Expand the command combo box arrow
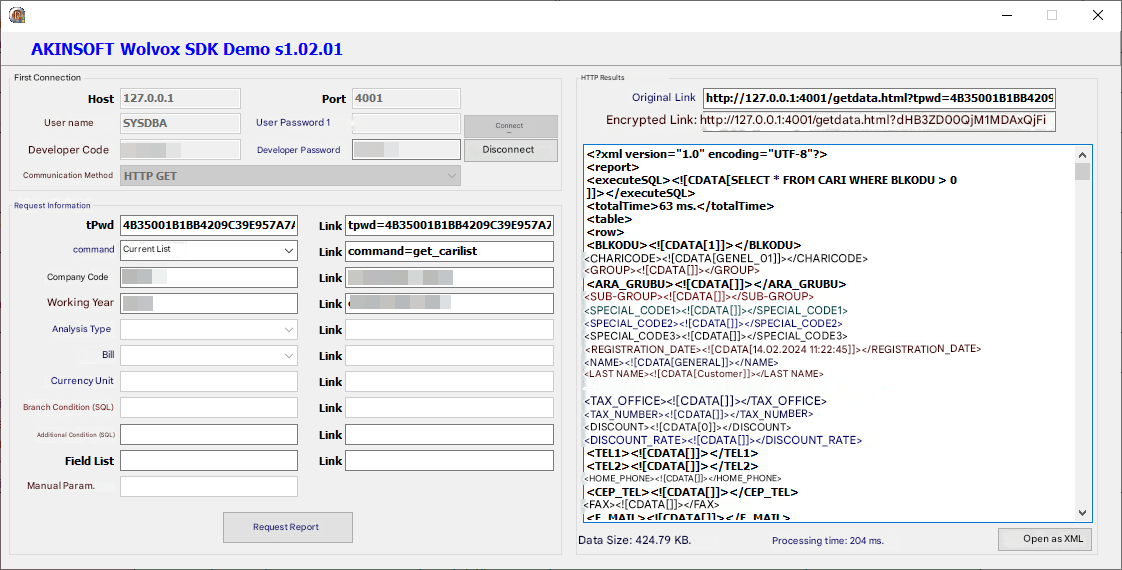Screen dimensions: 1122x570 [x=288, y=250]
